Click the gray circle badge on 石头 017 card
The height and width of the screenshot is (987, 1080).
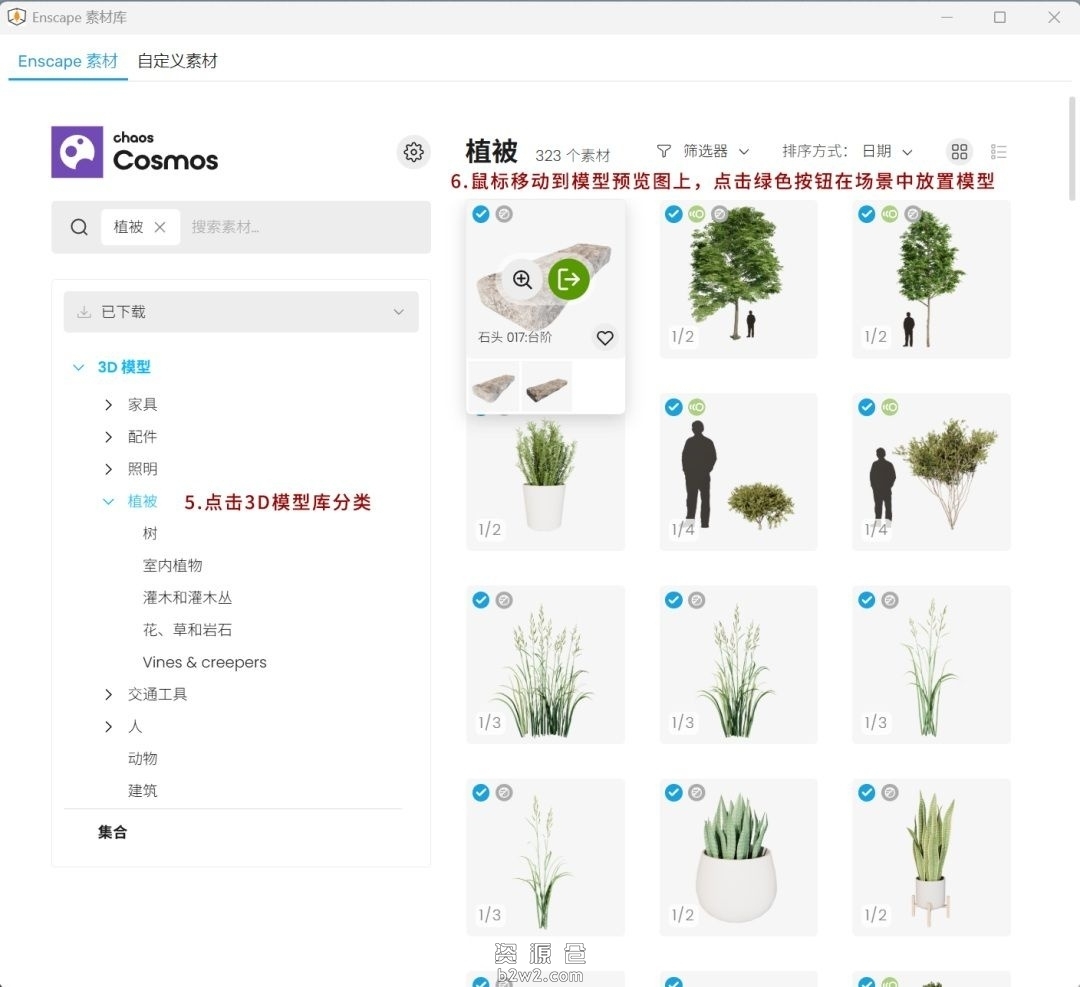pos(504,214)
